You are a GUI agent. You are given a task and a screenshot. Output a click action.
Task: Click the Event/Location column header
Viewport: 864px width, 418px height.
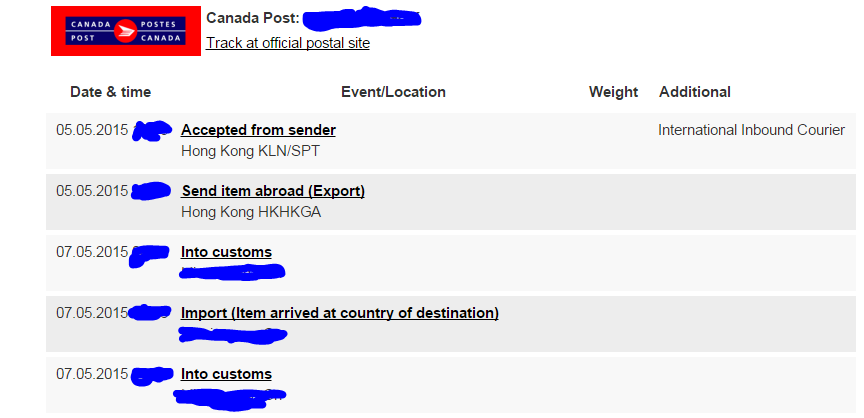tap(393, 92)
